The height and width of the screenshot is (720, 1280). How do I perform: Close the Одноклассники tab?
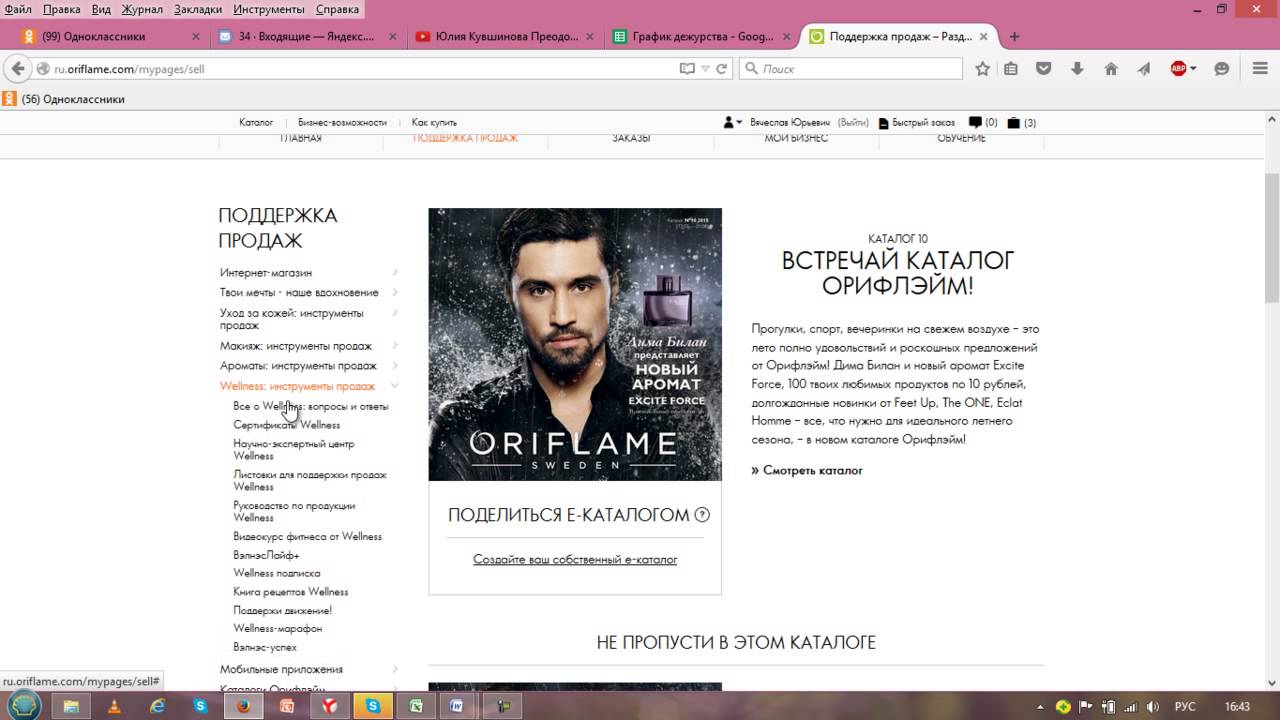pyautogui.click(x=196, y=37)
